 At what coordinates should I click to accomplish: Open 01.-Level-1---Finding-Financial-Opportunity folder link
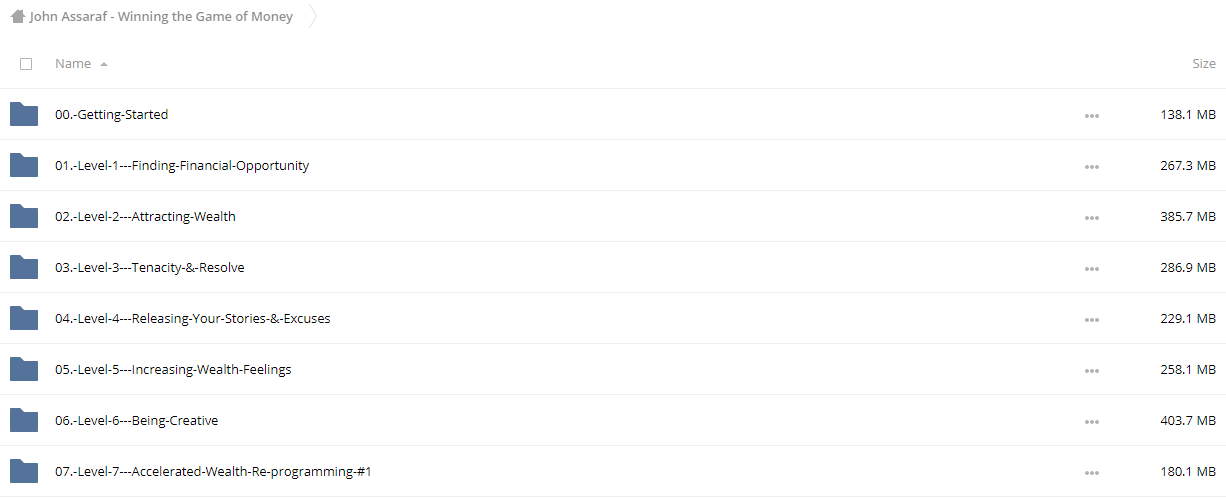[x=182, y=166]
